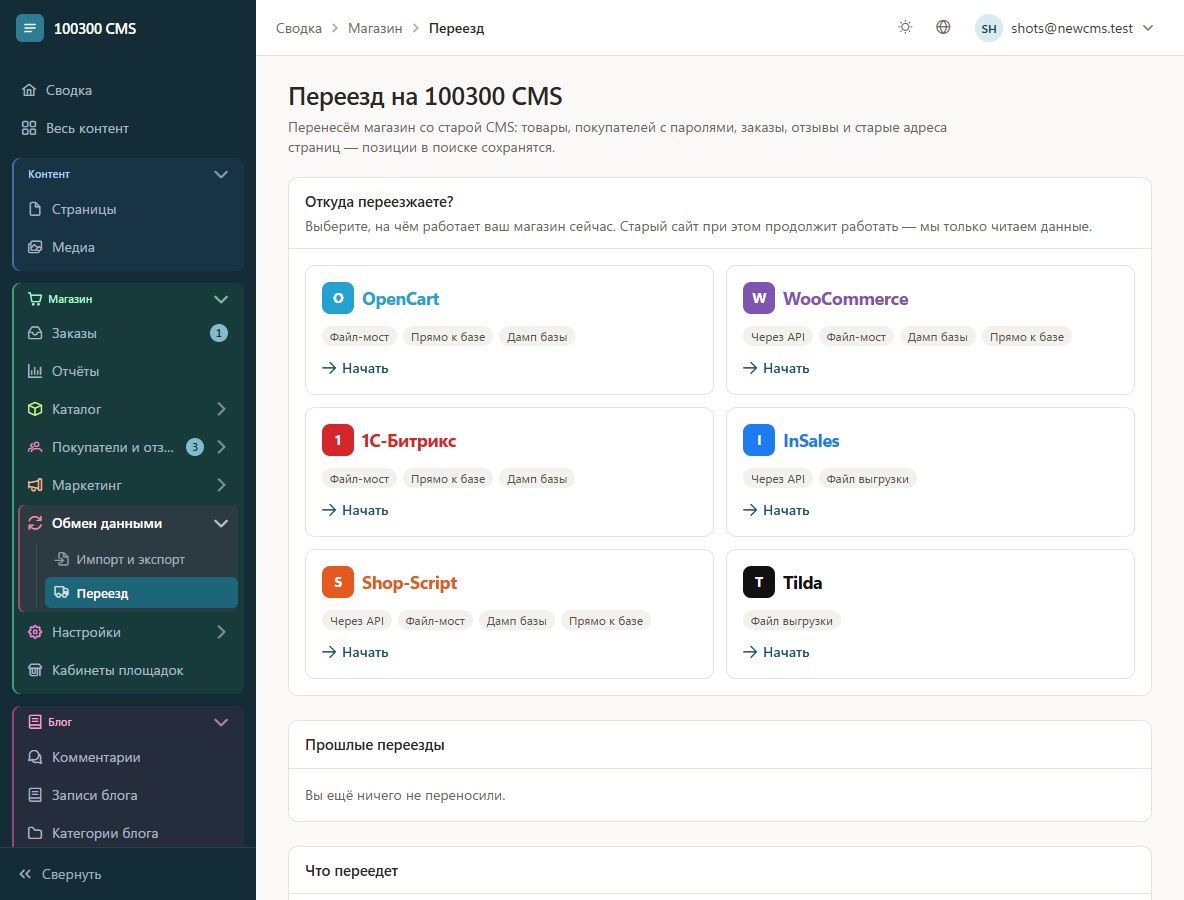
Task: Start migration from OpenCart via Начать
Action: [x=355, y=368]
